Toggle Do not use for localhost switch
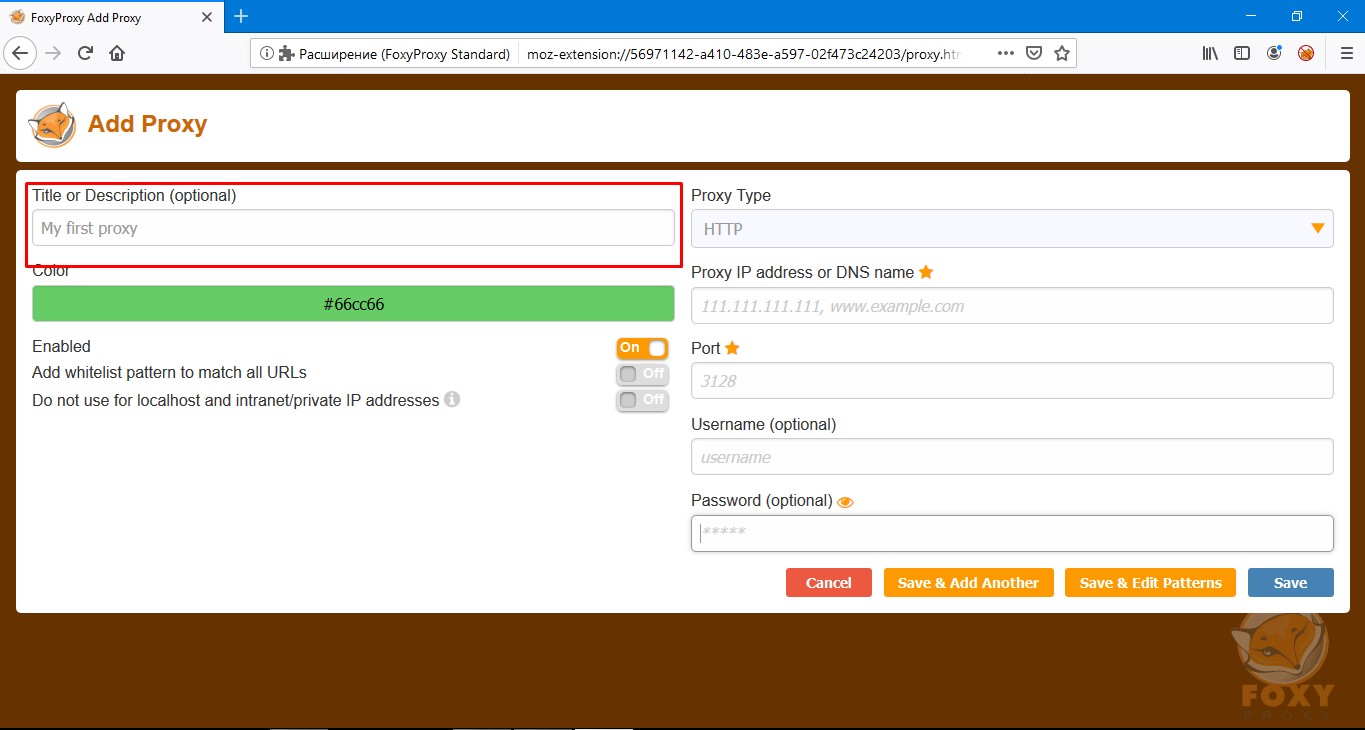The width and height of the screenshot is (1365, 730). [642, 400]
